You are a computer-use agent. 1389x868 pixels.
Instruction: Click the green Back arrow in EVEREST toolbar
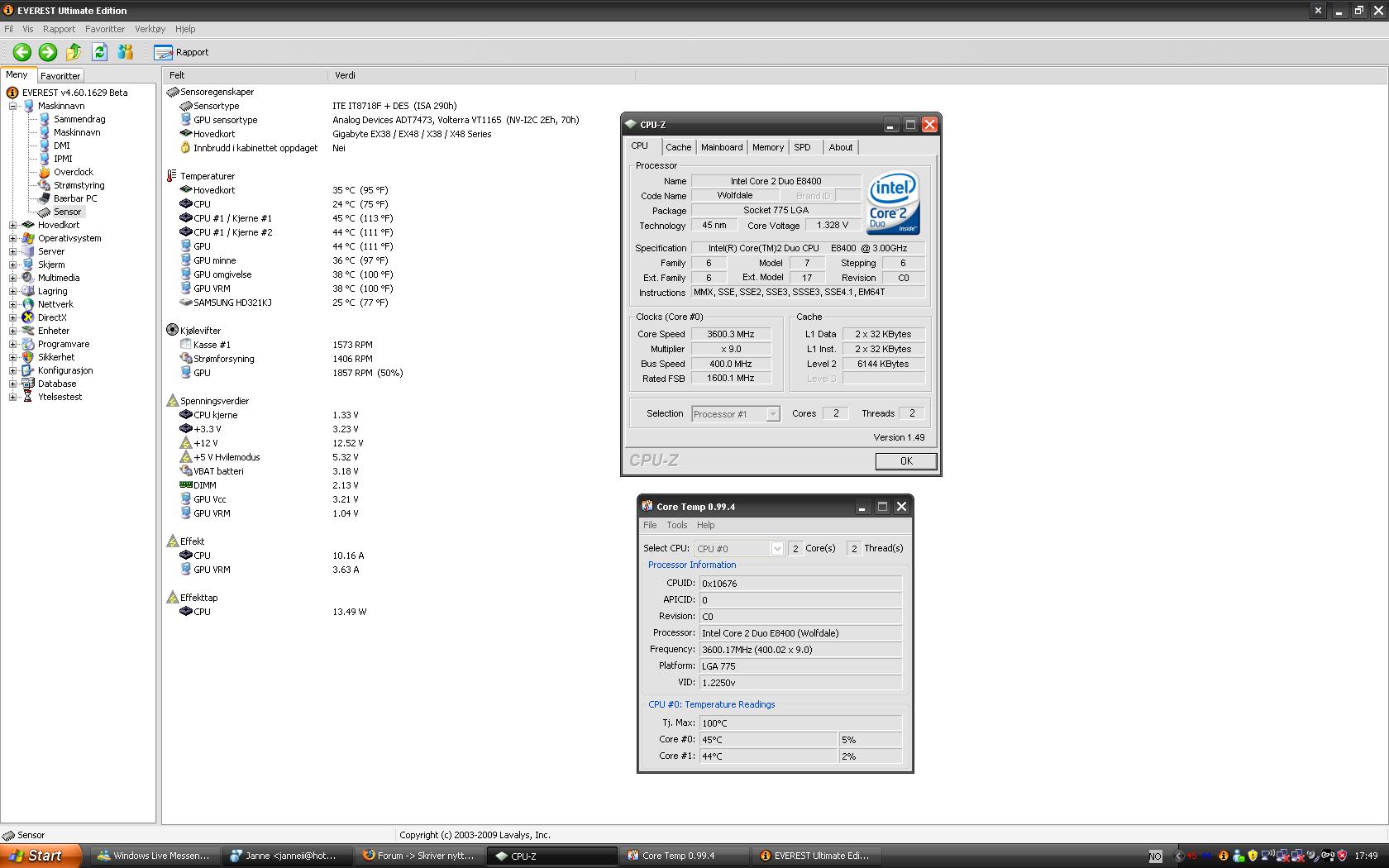point(22,52)
